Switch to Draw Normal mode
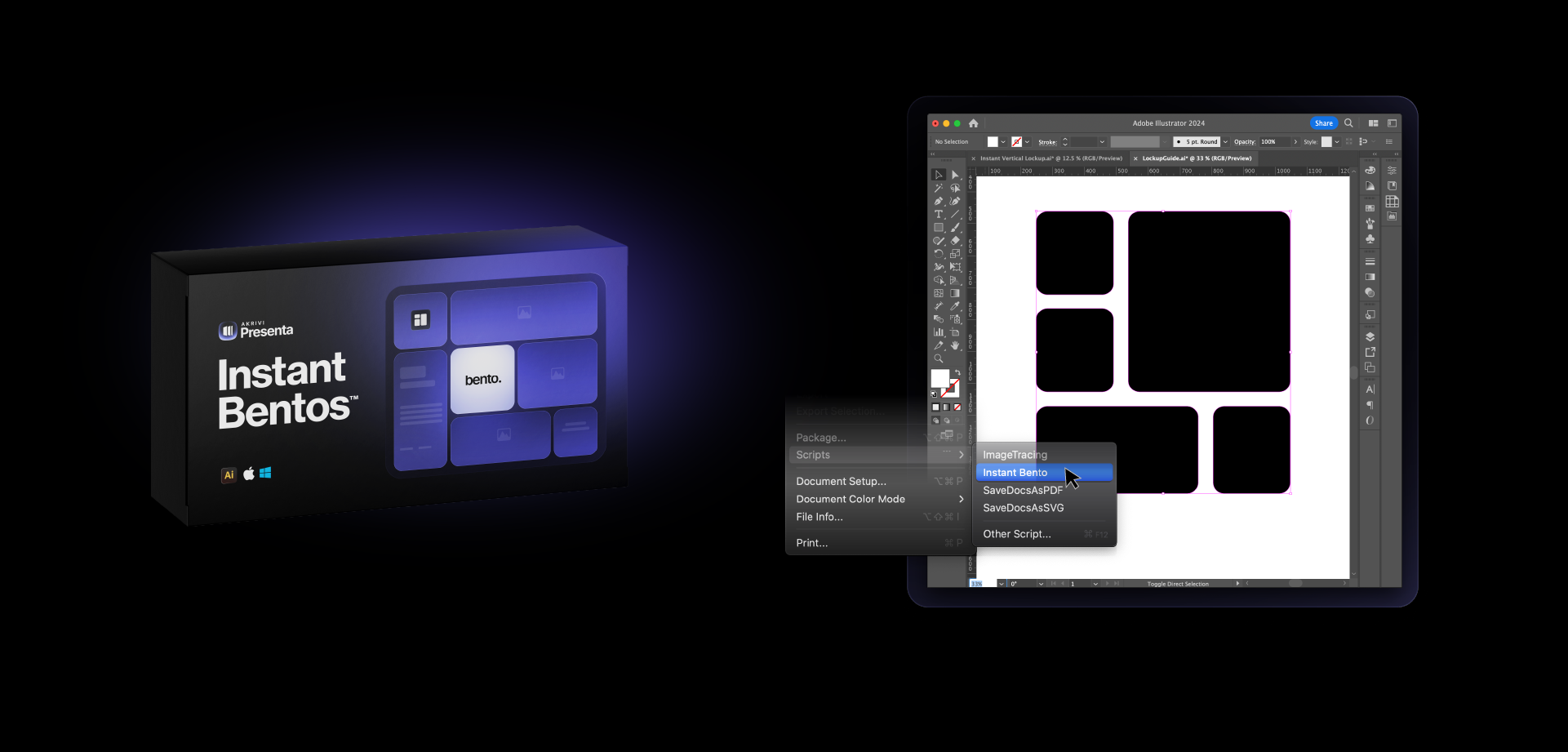 pos(936,420)
